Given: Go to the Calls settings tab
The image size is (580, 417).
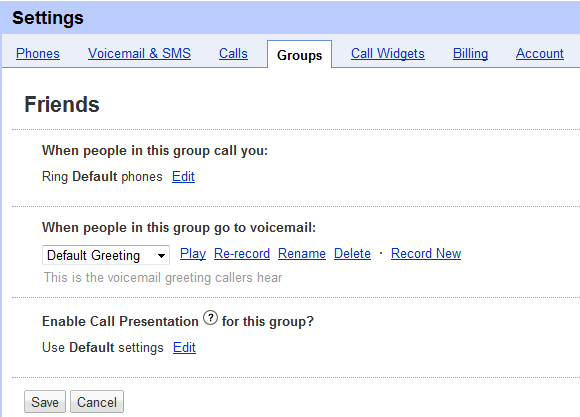Looking at the screenshot, I should pos(233,54).
